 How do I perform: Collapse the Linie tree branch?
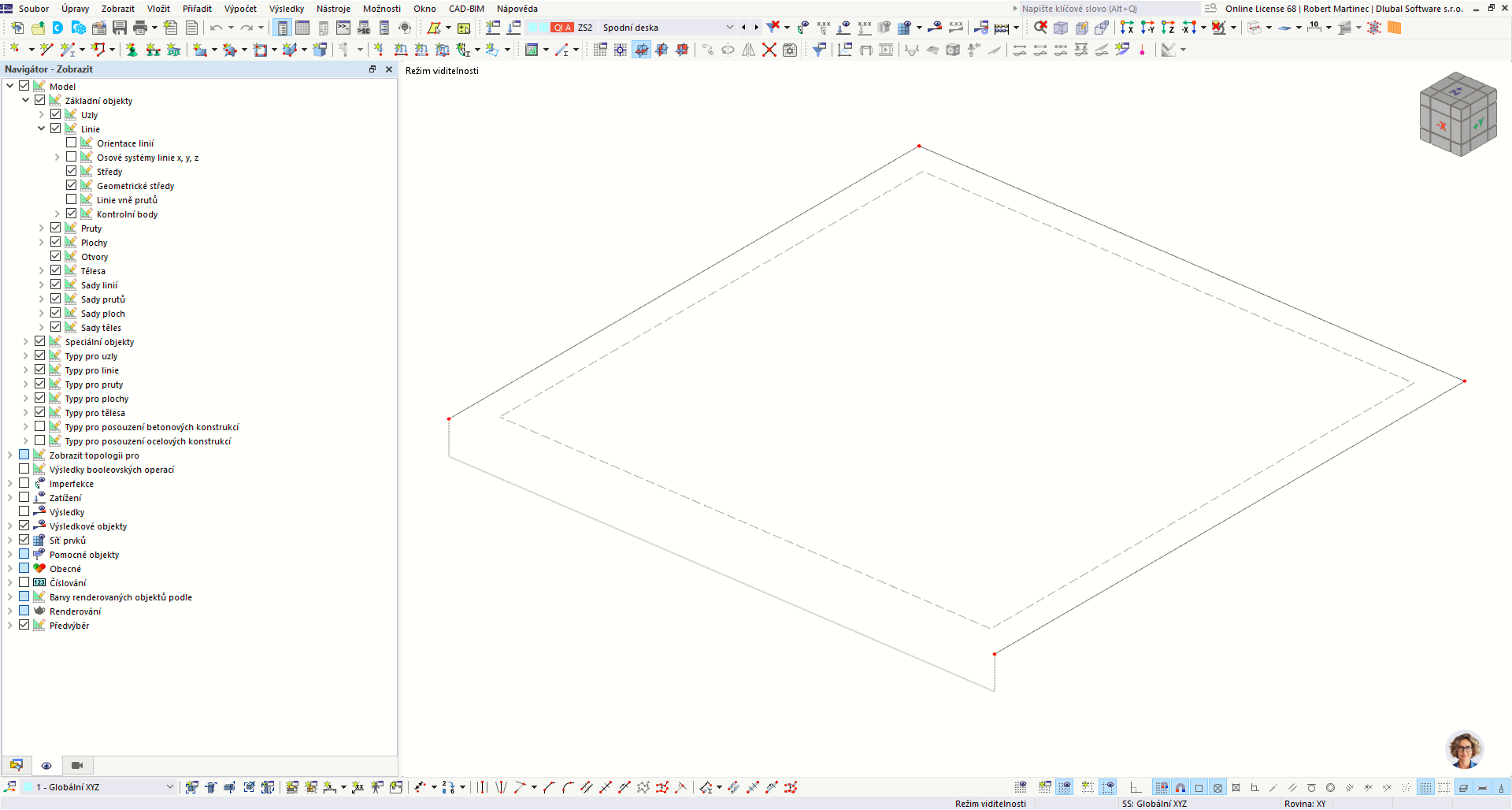coord(43,128)
